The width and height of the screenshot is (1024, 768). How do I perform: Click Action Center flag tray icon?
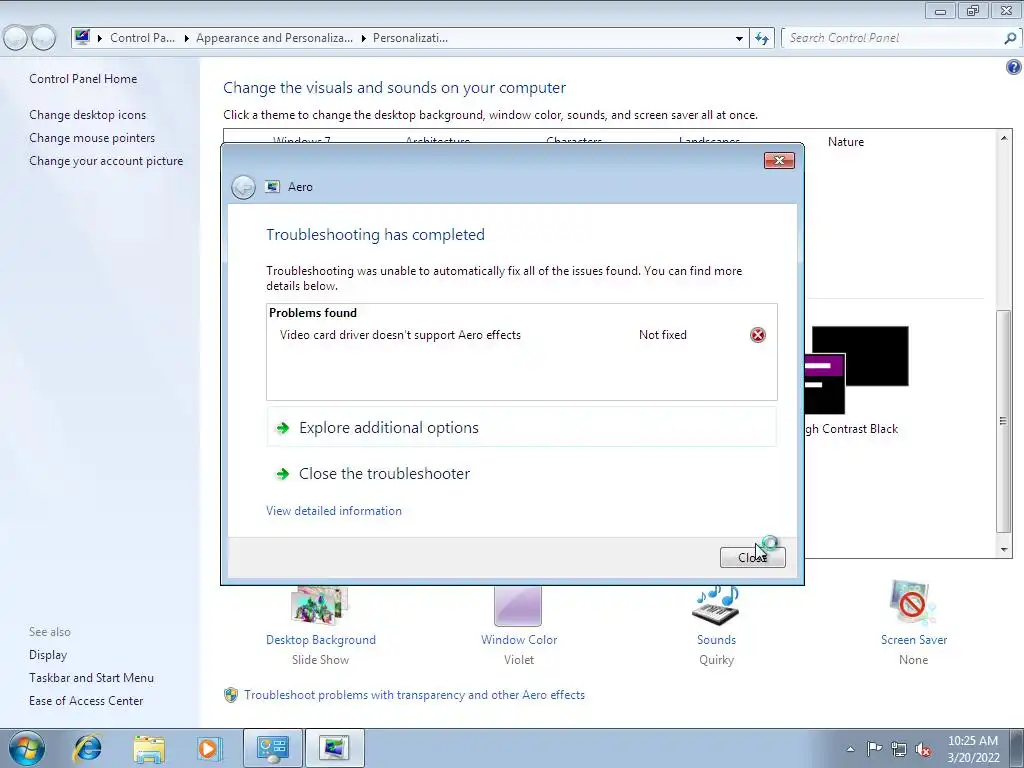point(874,748)
